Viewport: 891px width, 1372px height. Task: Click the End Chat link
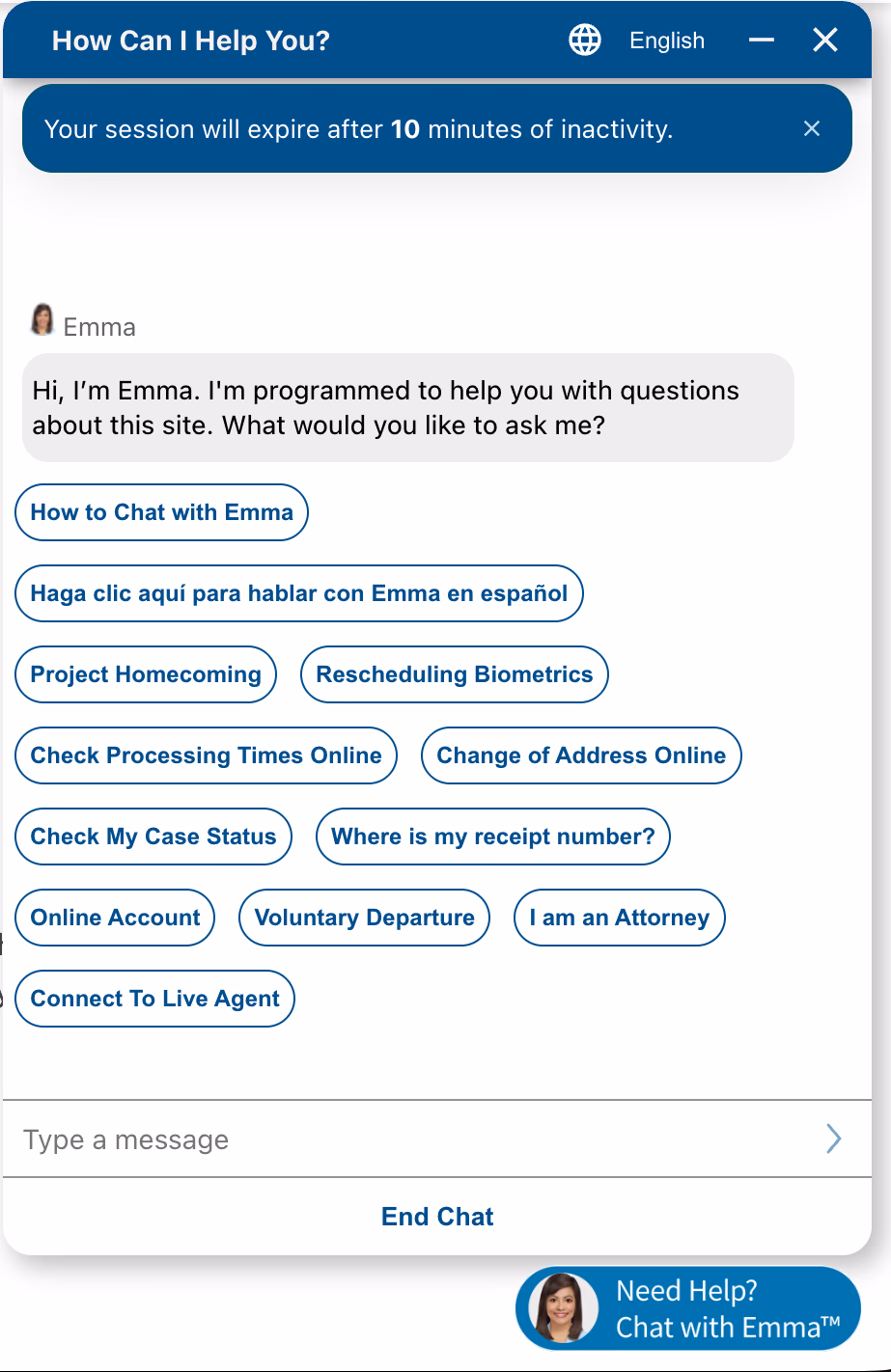pos(437,1217)
